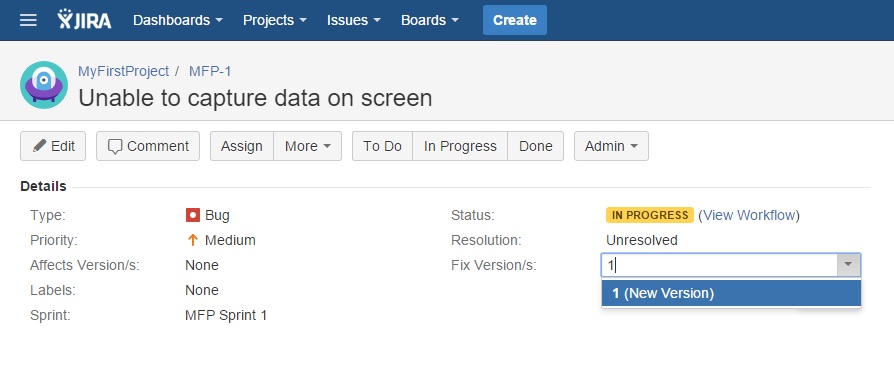Image resolution: width=894 pixels, height=374 pixels.
Task: Click the Comment button
Action: point(148,146)
